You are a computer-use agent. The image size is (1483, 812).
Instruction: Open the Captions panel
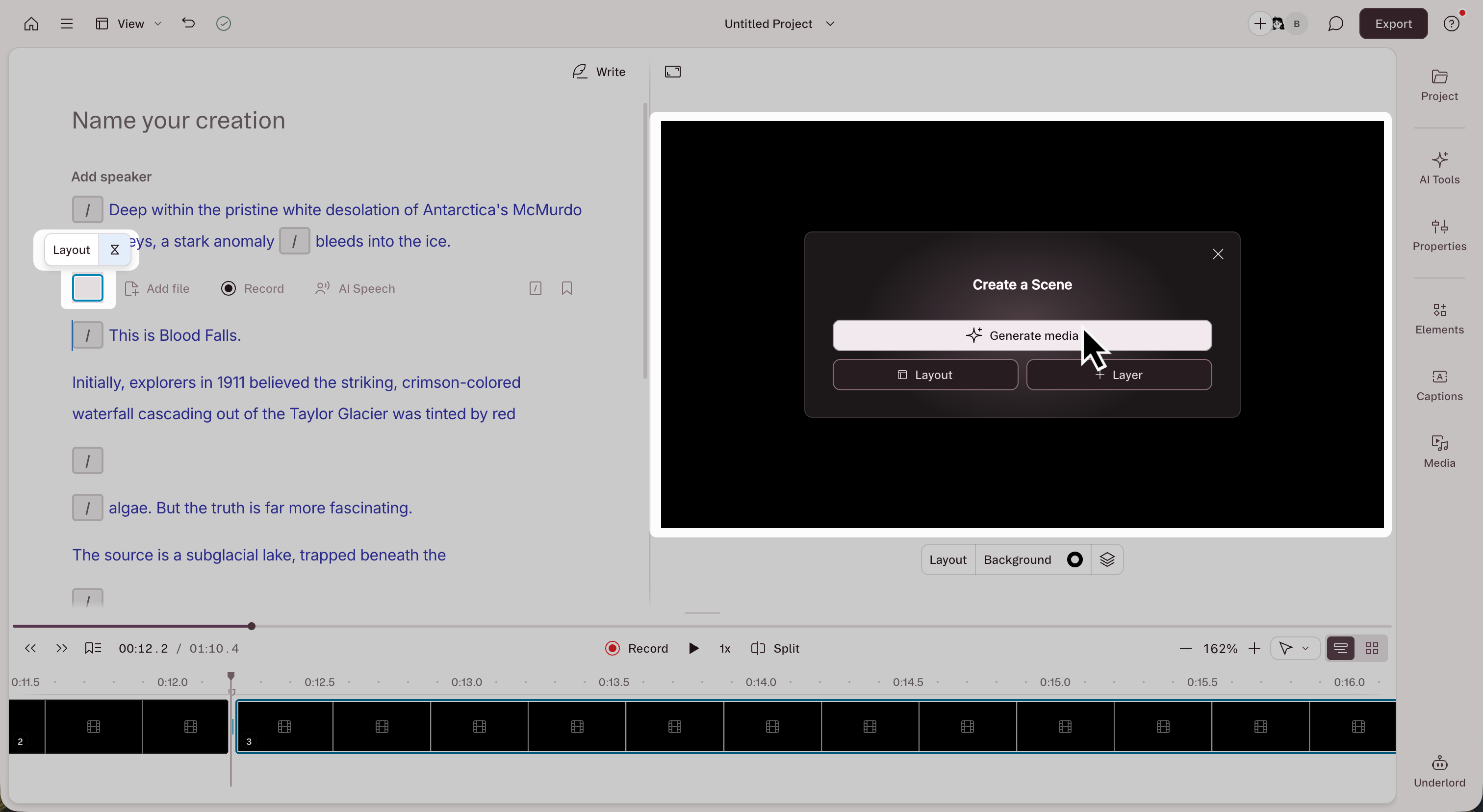pyautogui.click(x=1439, y=385)
